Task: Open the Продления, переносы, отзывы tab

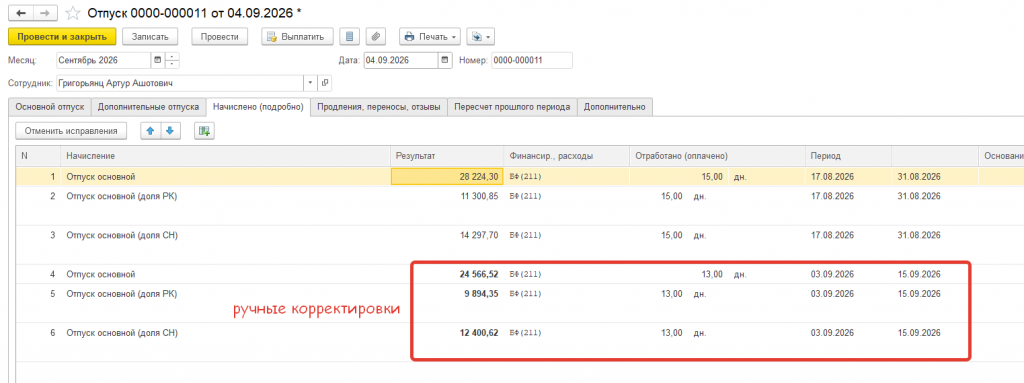Action: coord(379,107)
